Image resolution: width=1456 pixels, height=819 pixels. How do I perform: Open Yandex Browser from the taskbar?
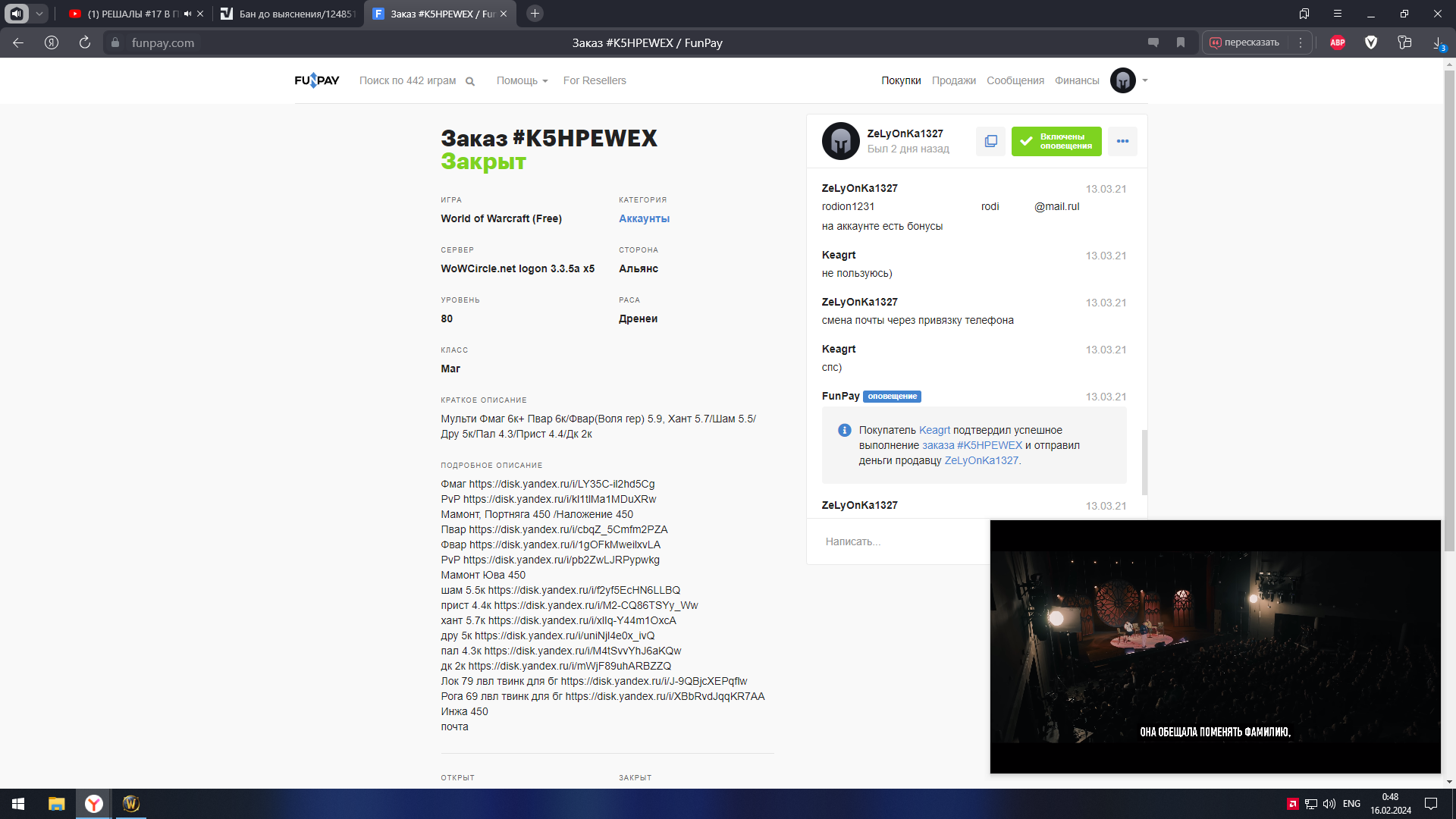tap(94, 804)
